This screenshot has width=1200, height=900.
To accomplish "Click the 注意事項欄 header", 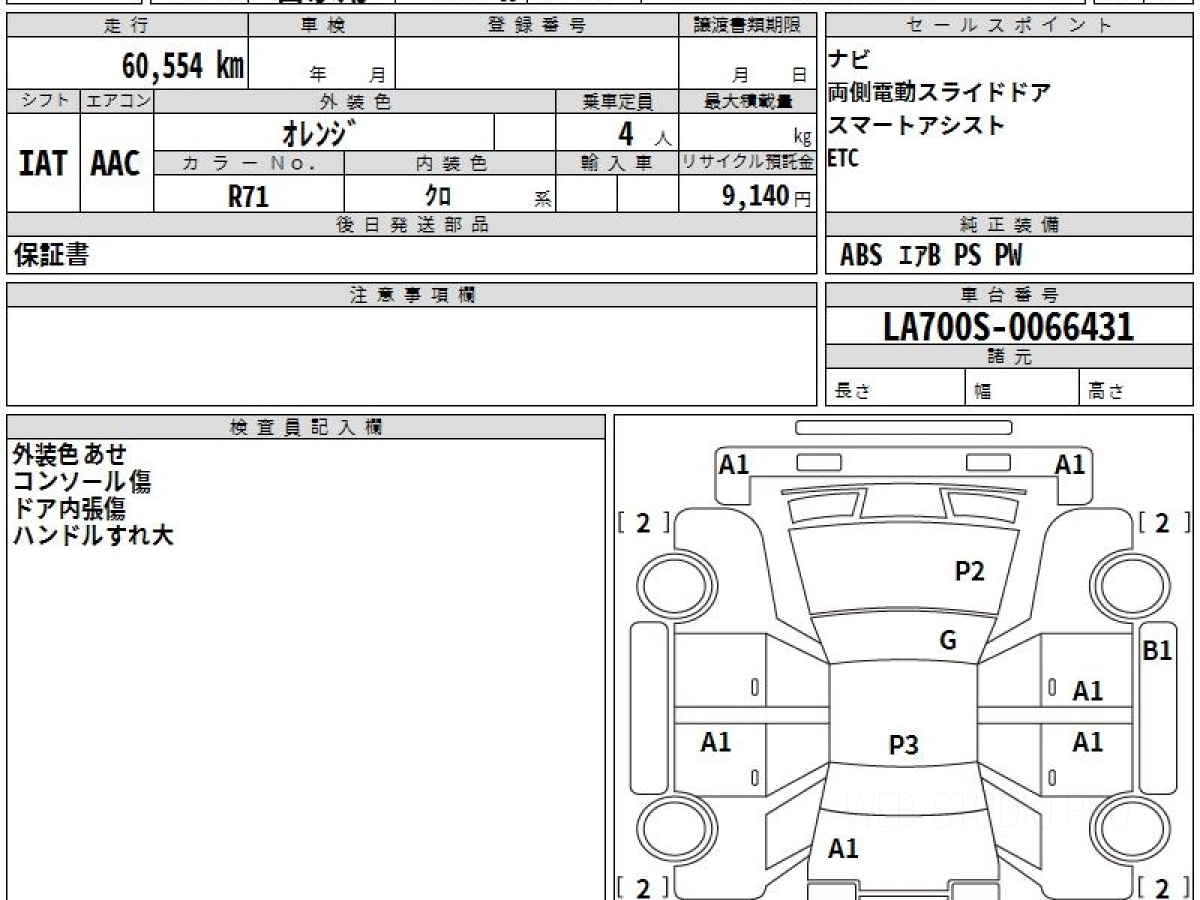I will point(412,295).
